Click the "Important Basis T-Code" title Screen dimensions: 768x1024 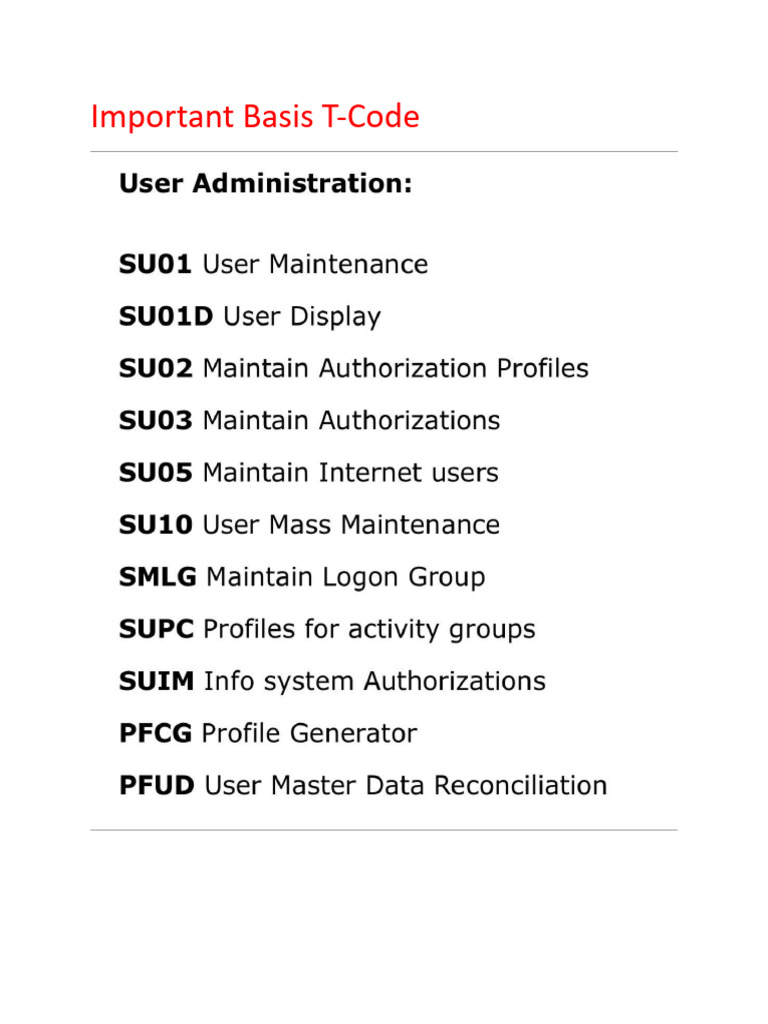click(255, 118)
